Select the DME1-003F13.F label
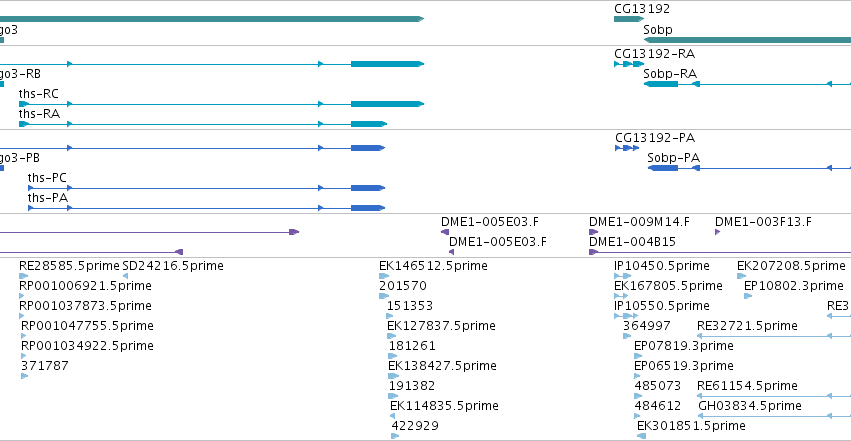851x441 pixels. [763, 222]
